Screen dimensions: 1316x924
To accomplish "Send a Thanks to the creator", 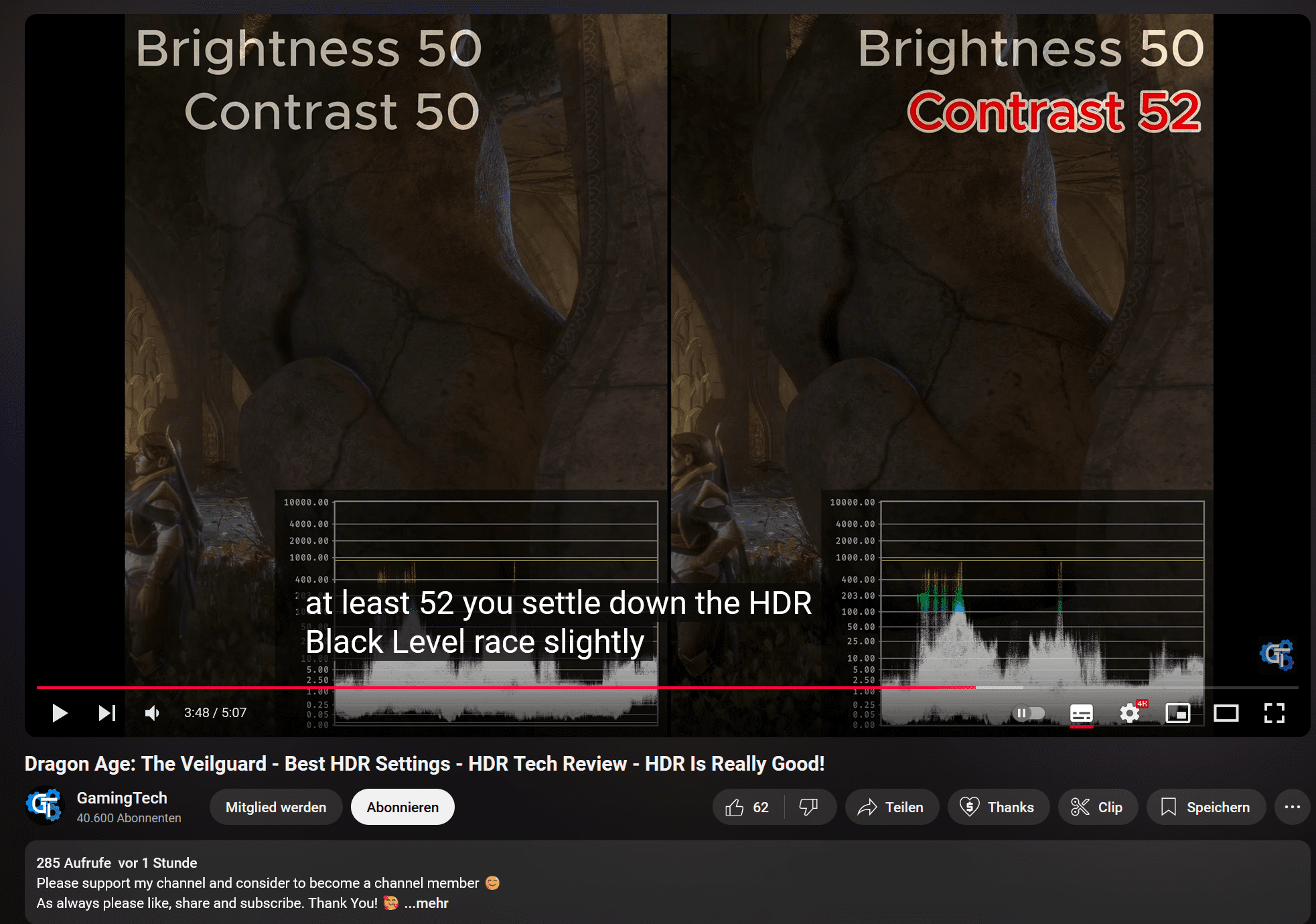I will pos(998,807).
